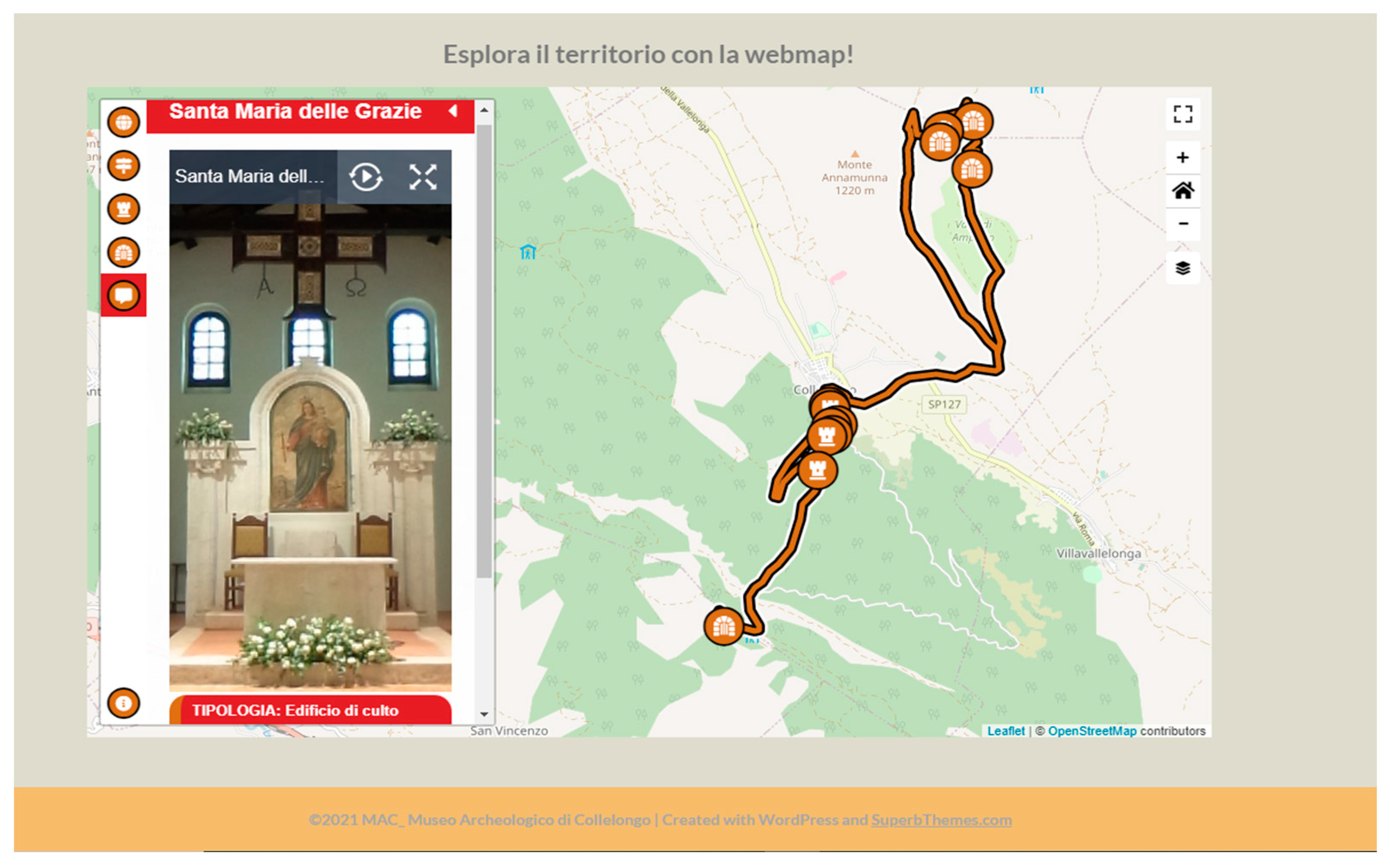Image resolution: width=1390 pixels, height=868 pixels.
Task: Click the globe icon in the sidebar
Action: pos(123,122)
